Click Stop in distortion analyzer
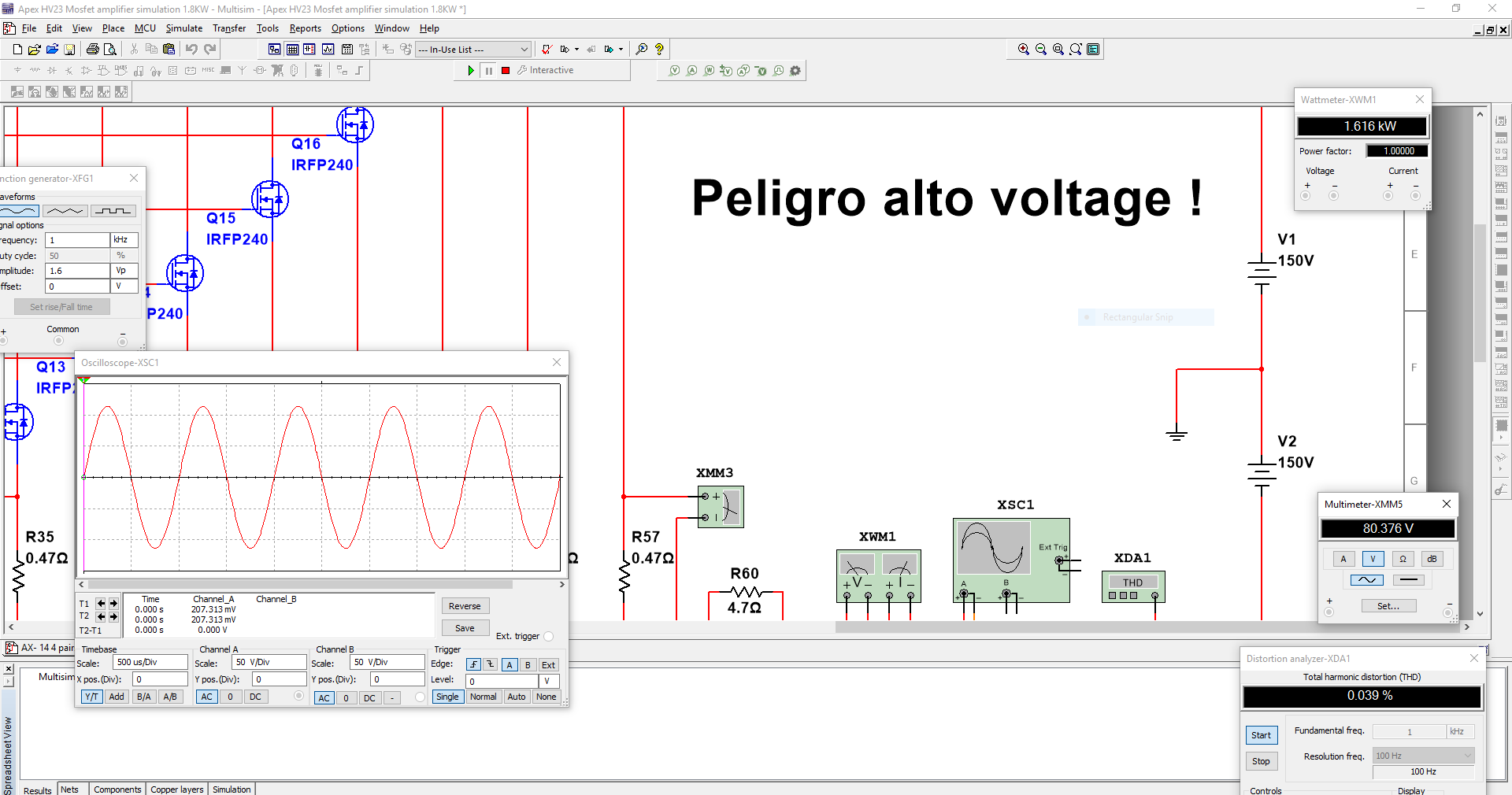 coord(1261,761)
